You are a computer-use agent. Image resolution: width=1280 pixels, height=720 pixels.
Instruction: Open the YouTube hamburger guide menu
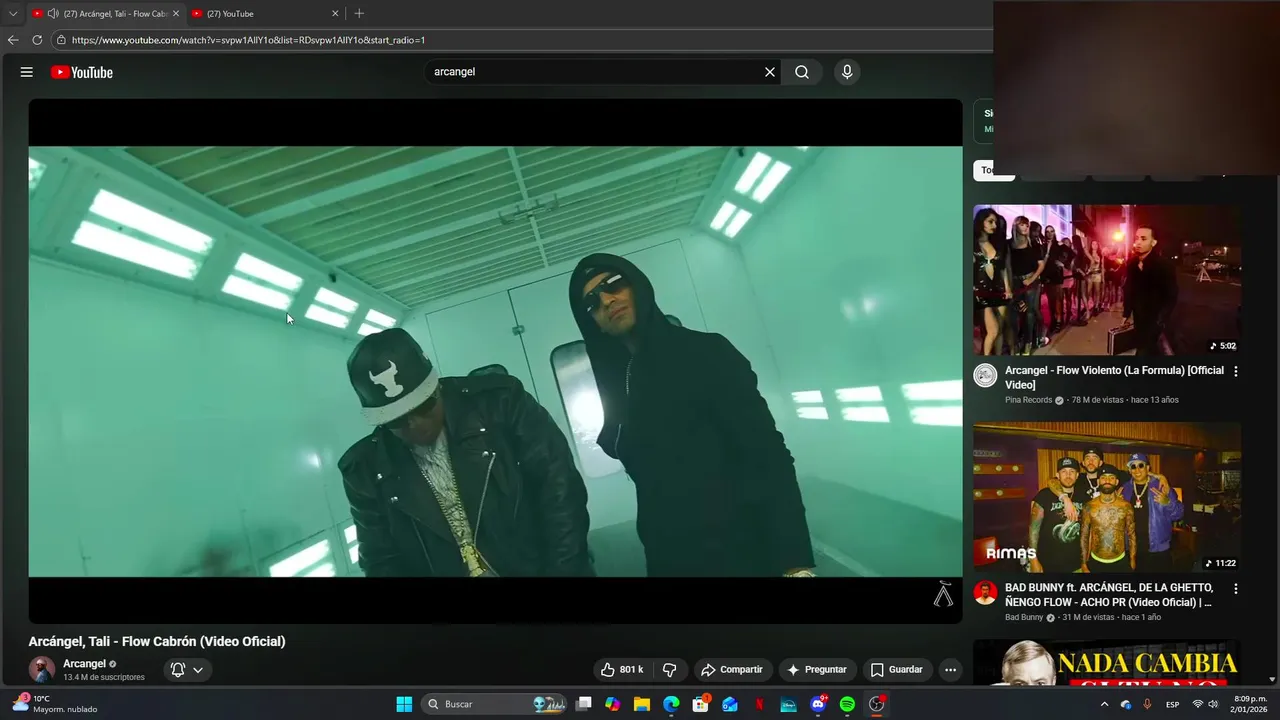(27, 72)
